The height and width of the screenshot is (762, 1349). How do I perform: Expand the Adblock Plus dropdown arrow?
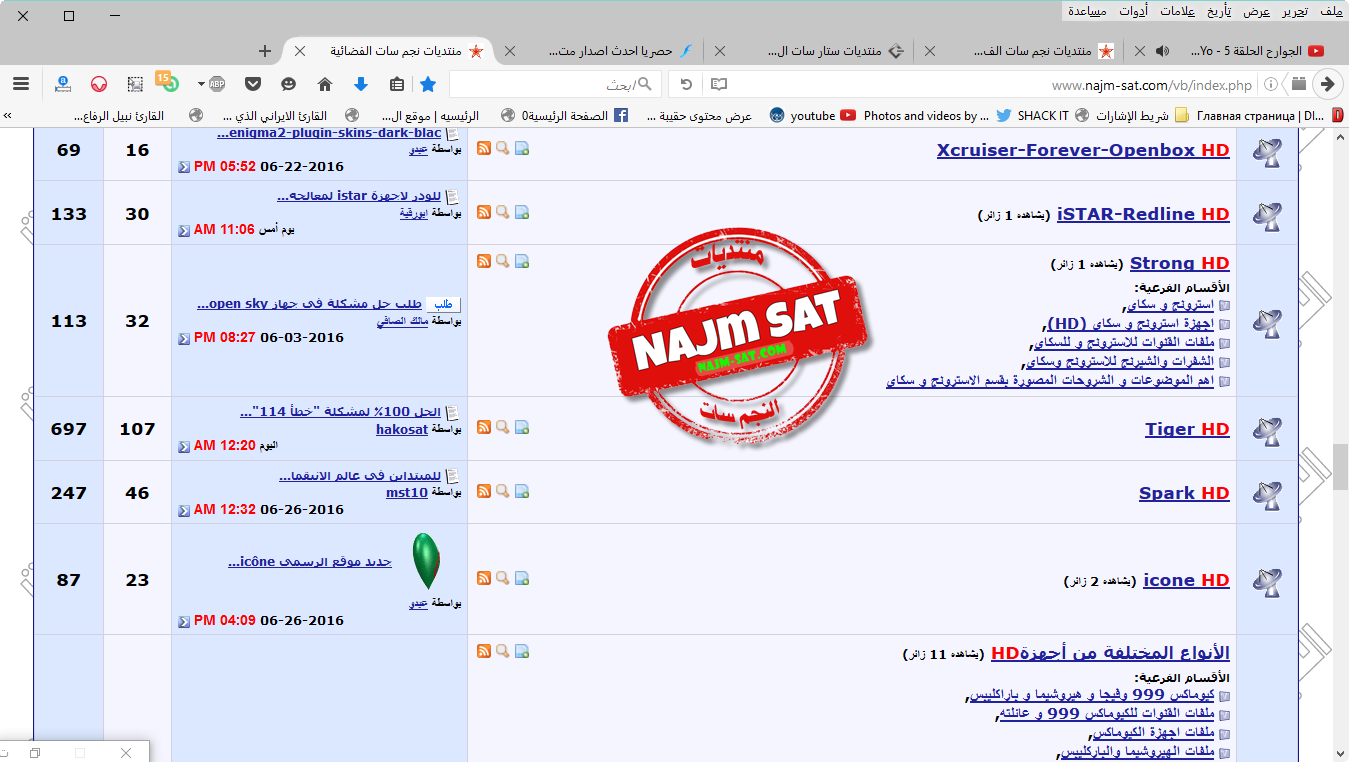[201, 84]
